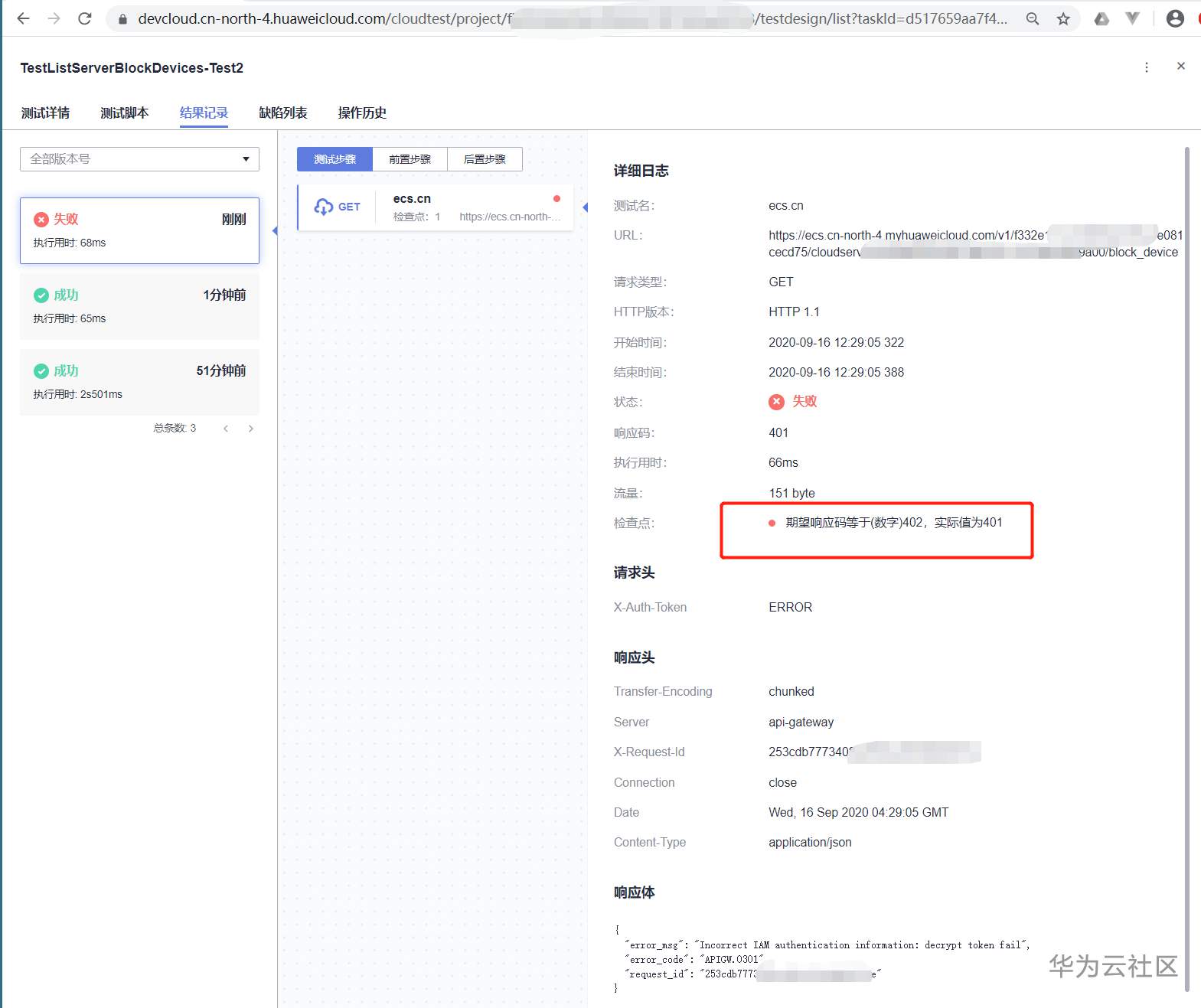
Task: Click the blue collapse arrow beside the detail log
Action: tap(586, 207)
